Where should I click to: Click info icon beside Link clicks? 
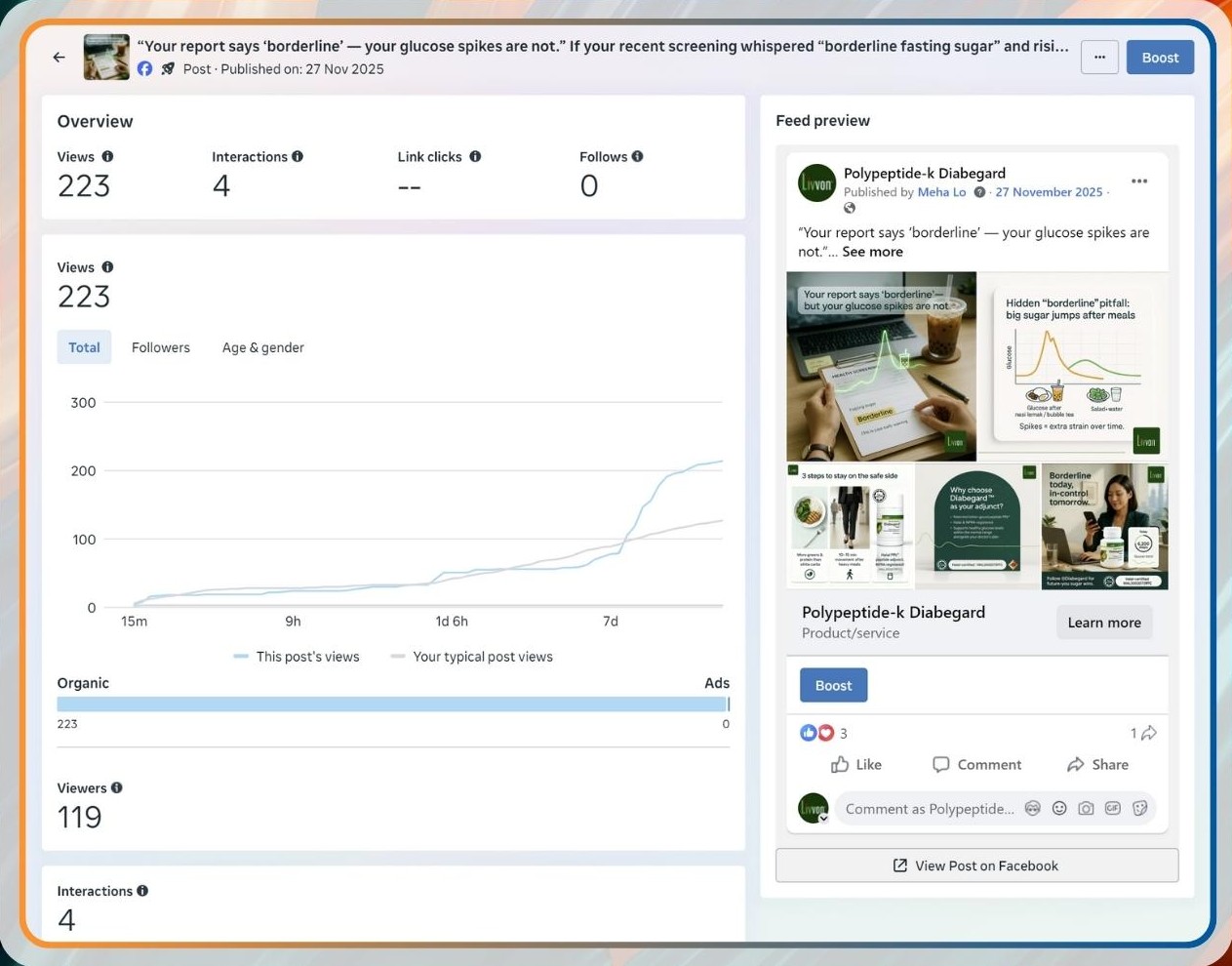click(475, 156)
